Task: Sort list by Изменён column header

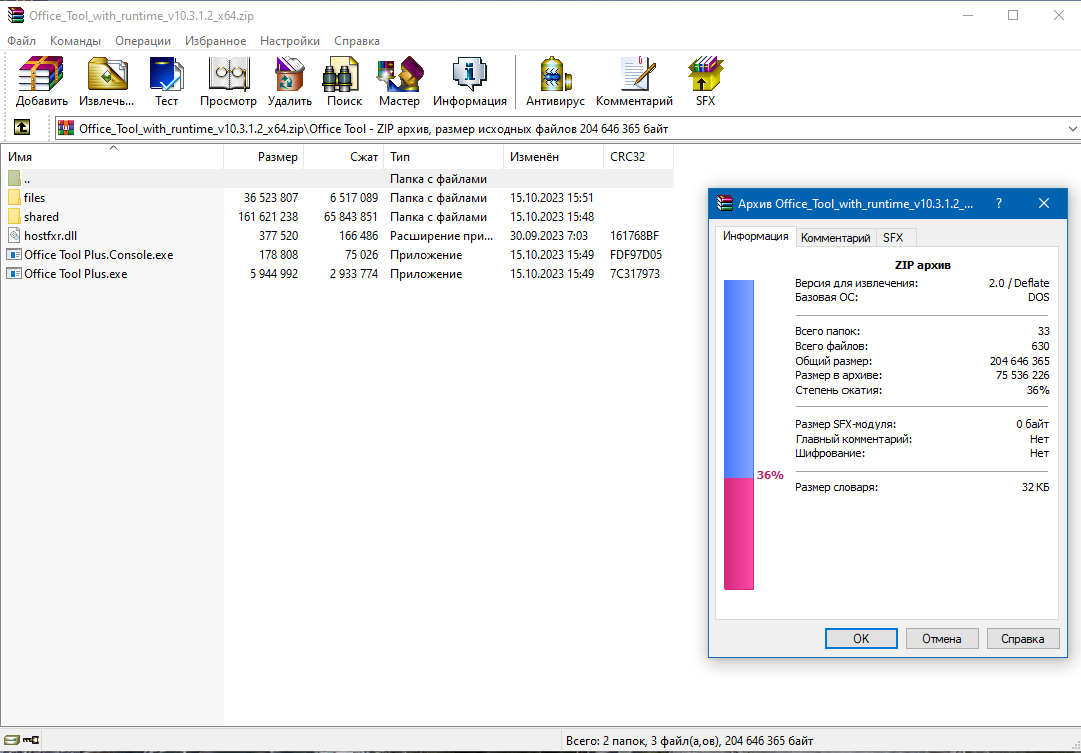Action: point(553,157)
